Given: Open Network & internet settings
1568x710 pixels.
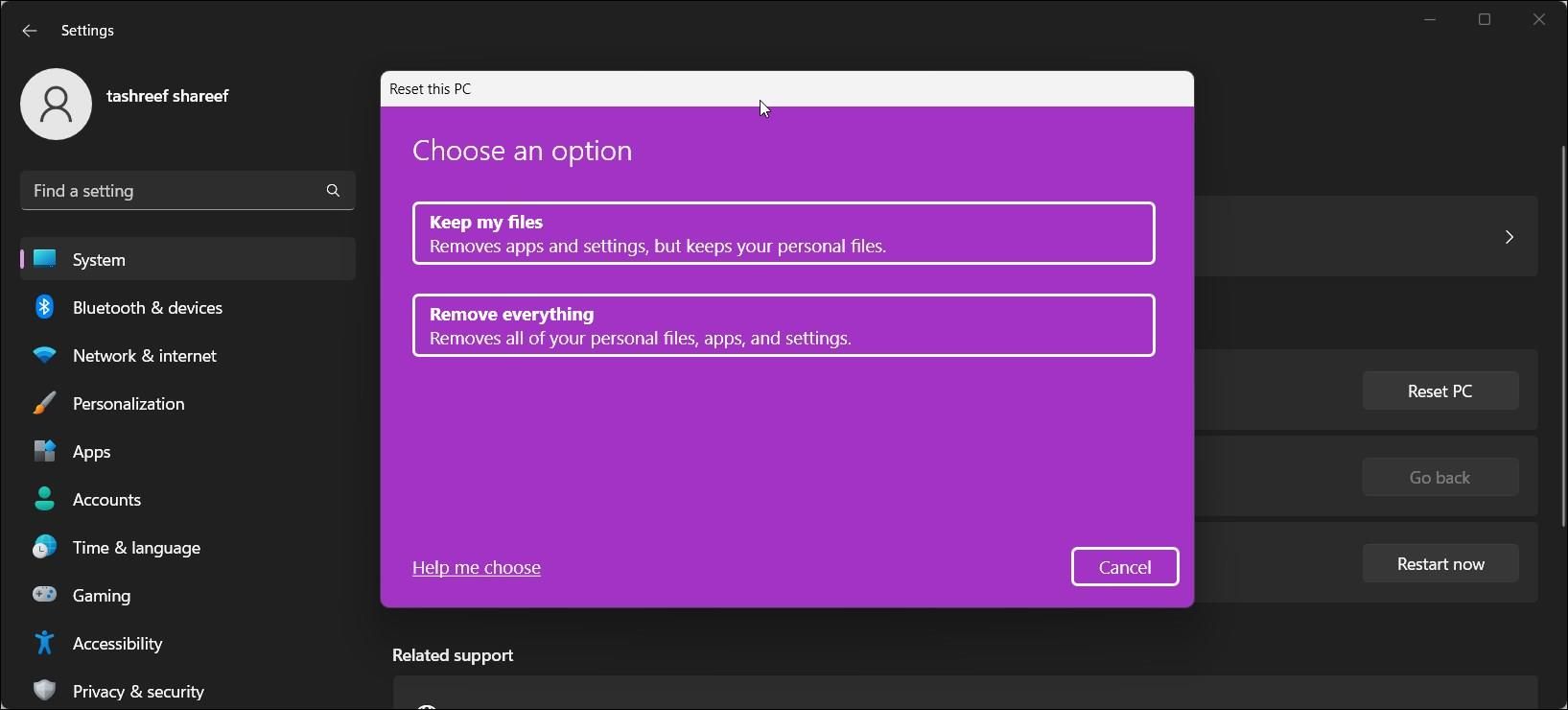Looking at the screenshot, I should tap(188, 355).
